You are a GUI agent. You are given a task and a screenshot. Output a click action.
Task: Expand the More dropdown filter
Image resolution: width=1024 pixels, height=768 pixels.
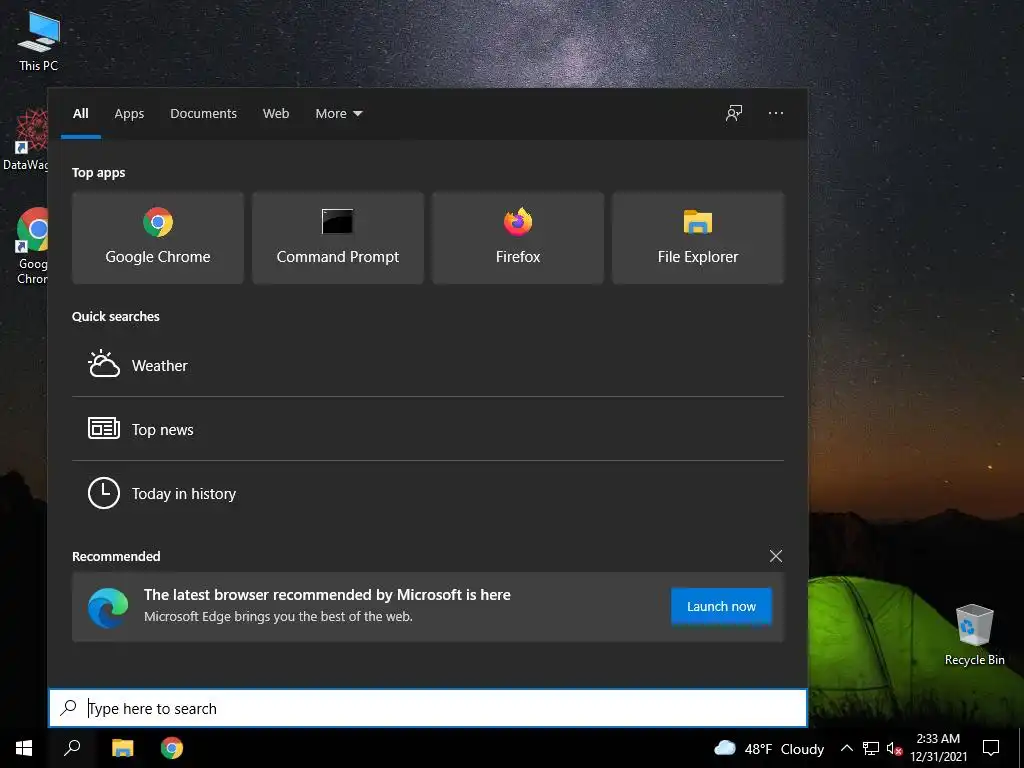pyautogui.click(x=338, y=113)
